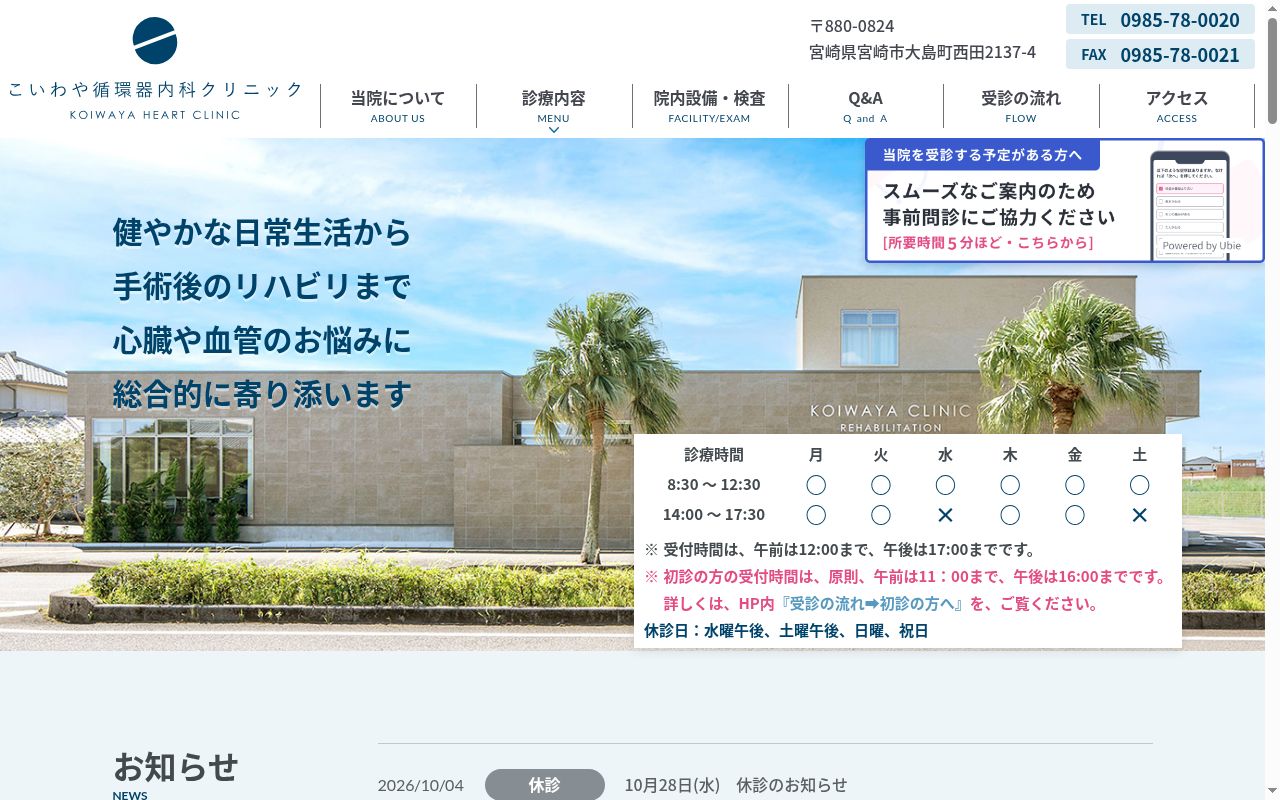Click the 水 column header
The image size is (1280, 800).
(945, 455)
